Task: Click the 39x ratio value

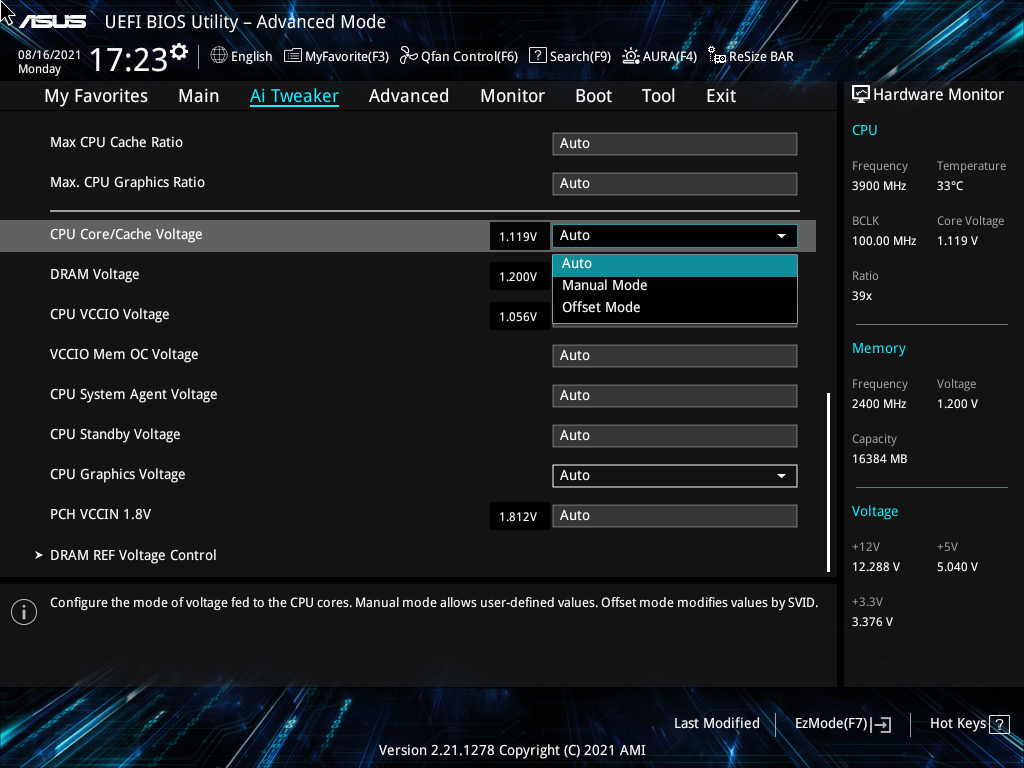Action: [862, 296]
